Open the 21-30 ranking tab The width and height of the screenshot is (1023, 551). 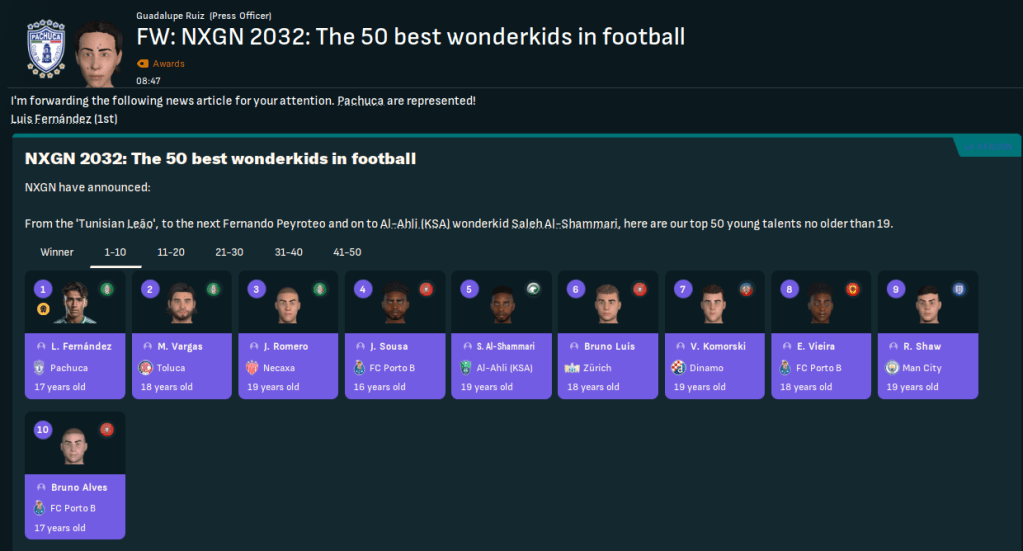click(229, 252)
